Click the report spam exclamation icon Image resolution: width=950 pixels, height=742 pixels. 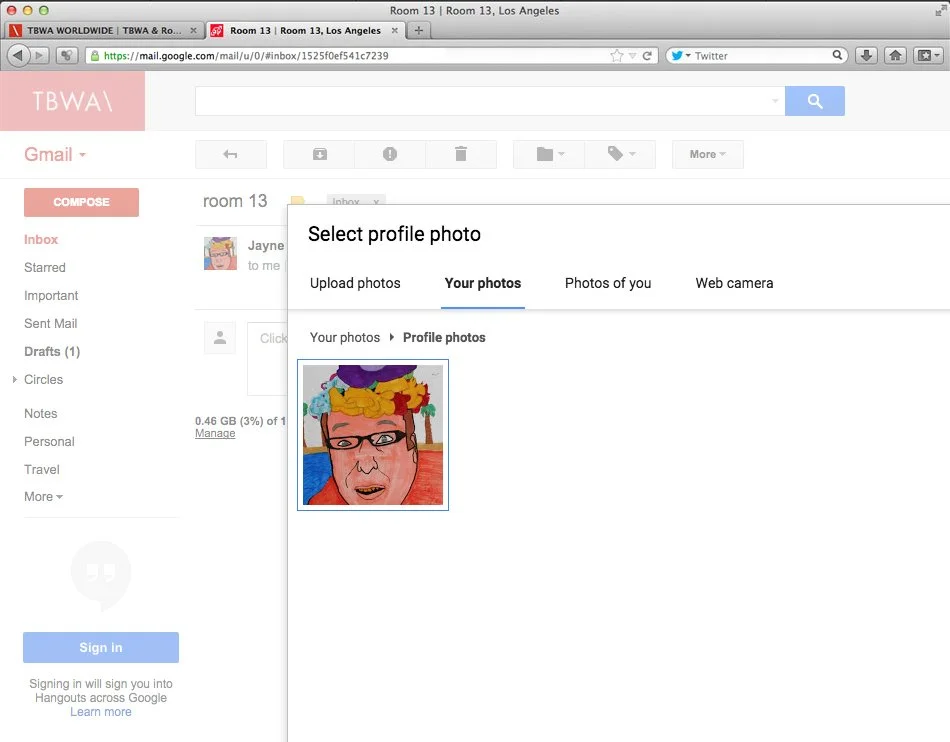tap(390, 154)
